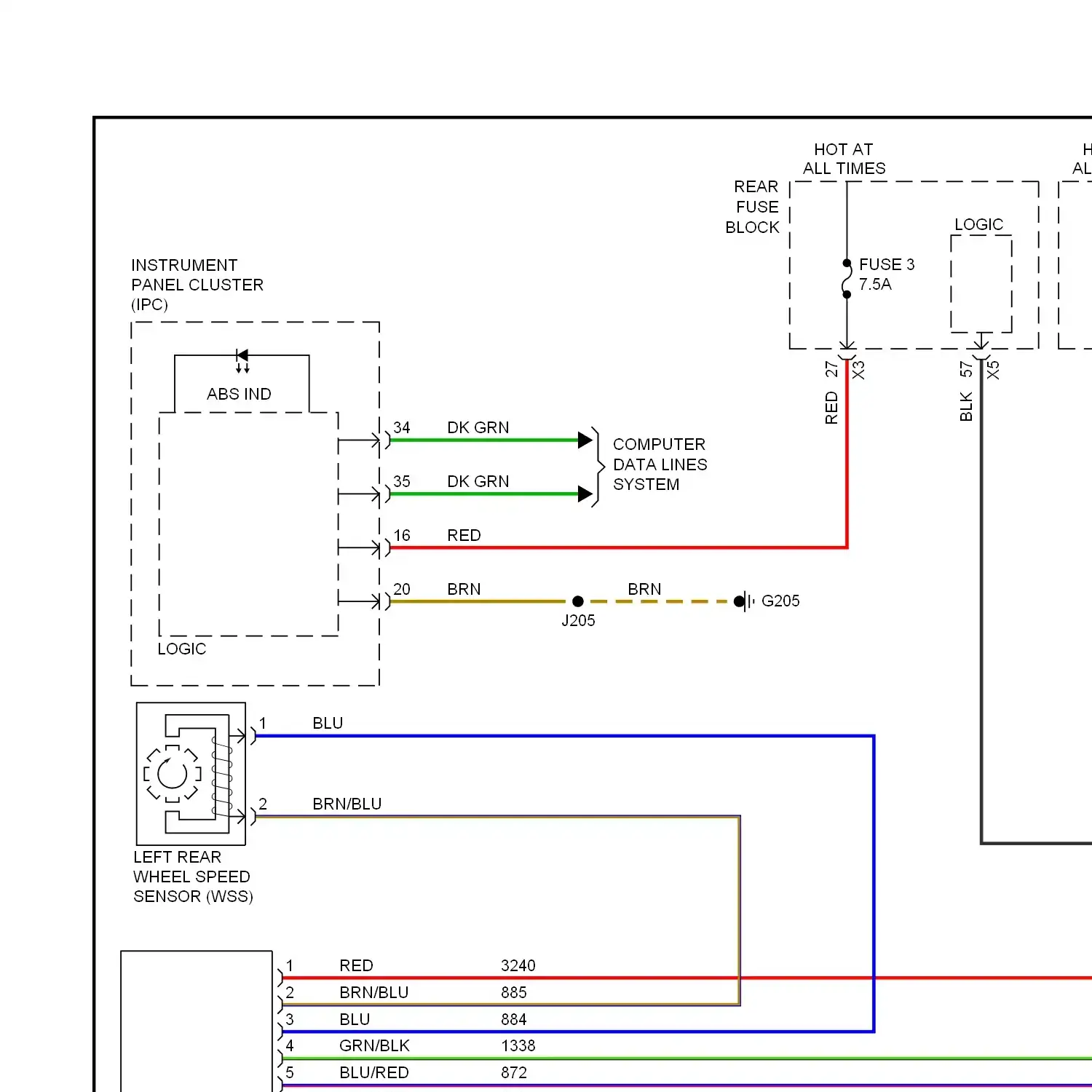The width and height of the screenshot is (1092, 1092).
Task: Click the vertical RED label below X3 connector
Action: click(831, 408)
